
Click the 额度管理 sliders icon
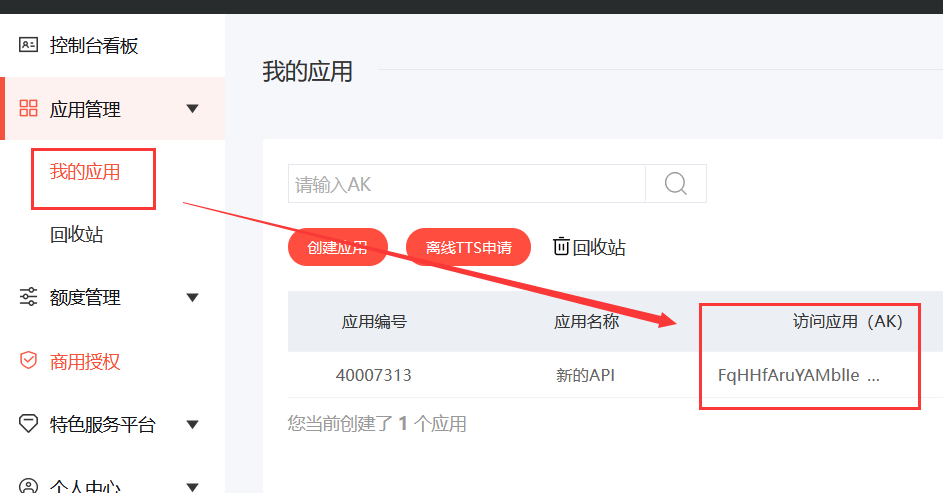click(x=28, y=296)
